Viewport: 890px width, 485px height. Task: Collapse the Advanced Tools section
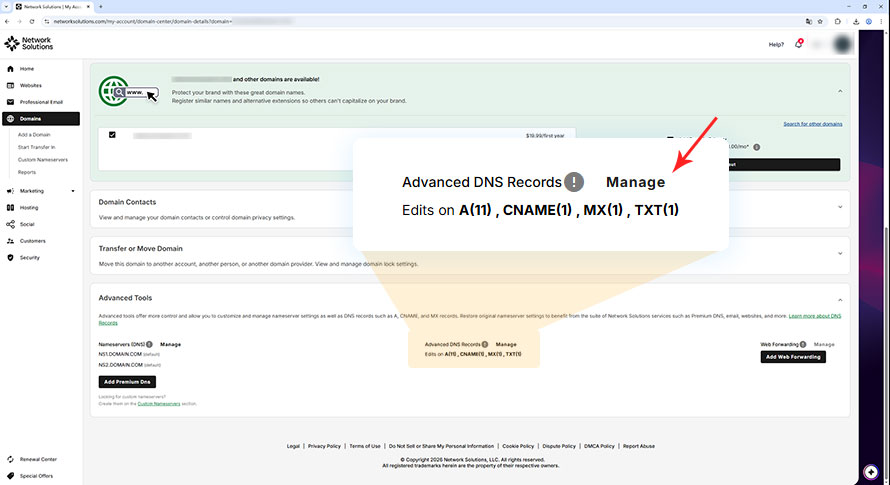tap(840, 300)
